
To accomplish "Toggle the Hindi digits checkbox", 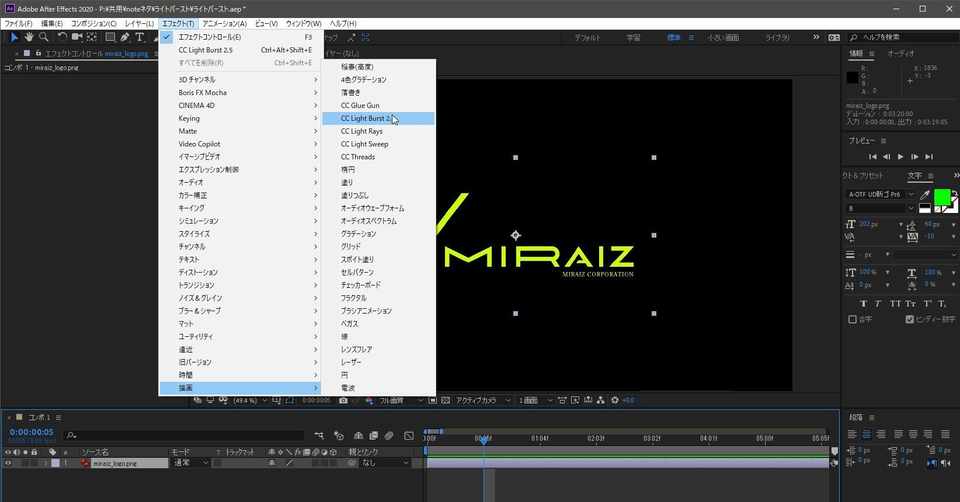I will tap(910, 320).
